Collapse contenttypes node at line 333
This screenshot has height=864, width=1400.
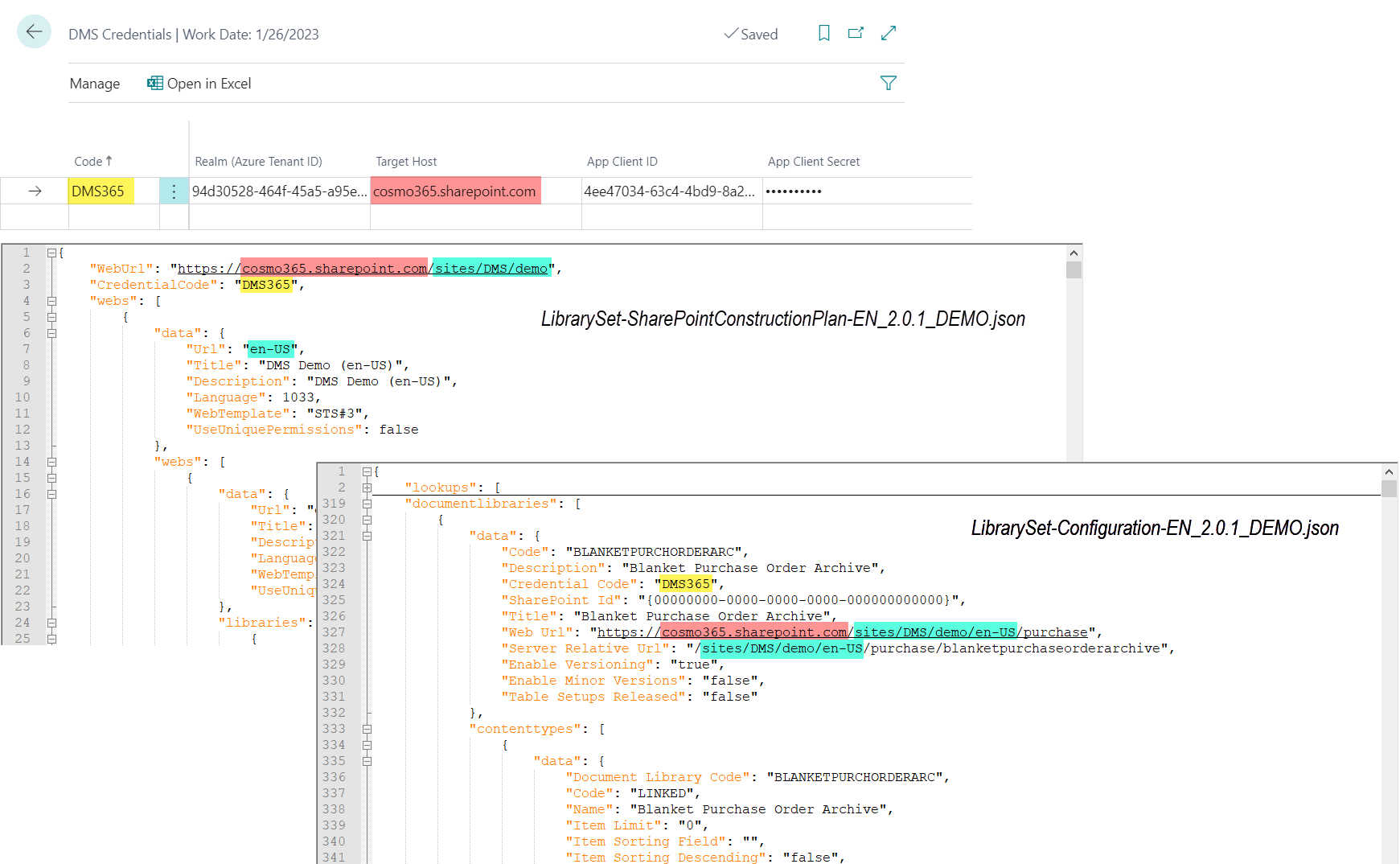click(367, 729)
